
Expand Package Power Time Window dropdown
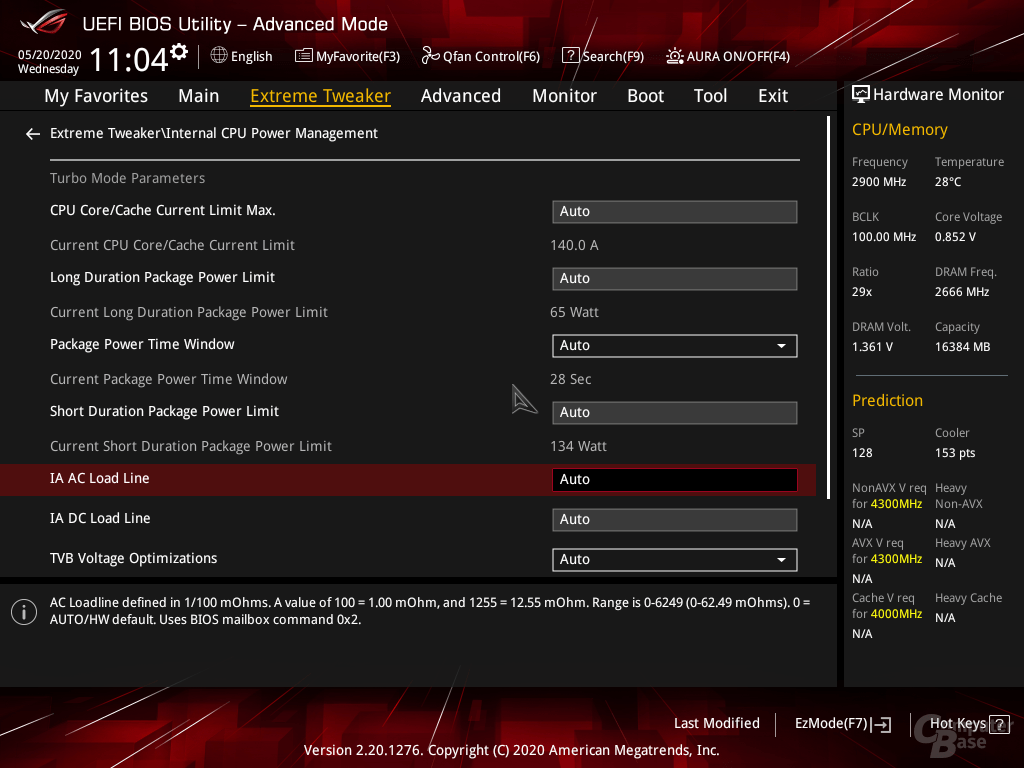(675, 345)
